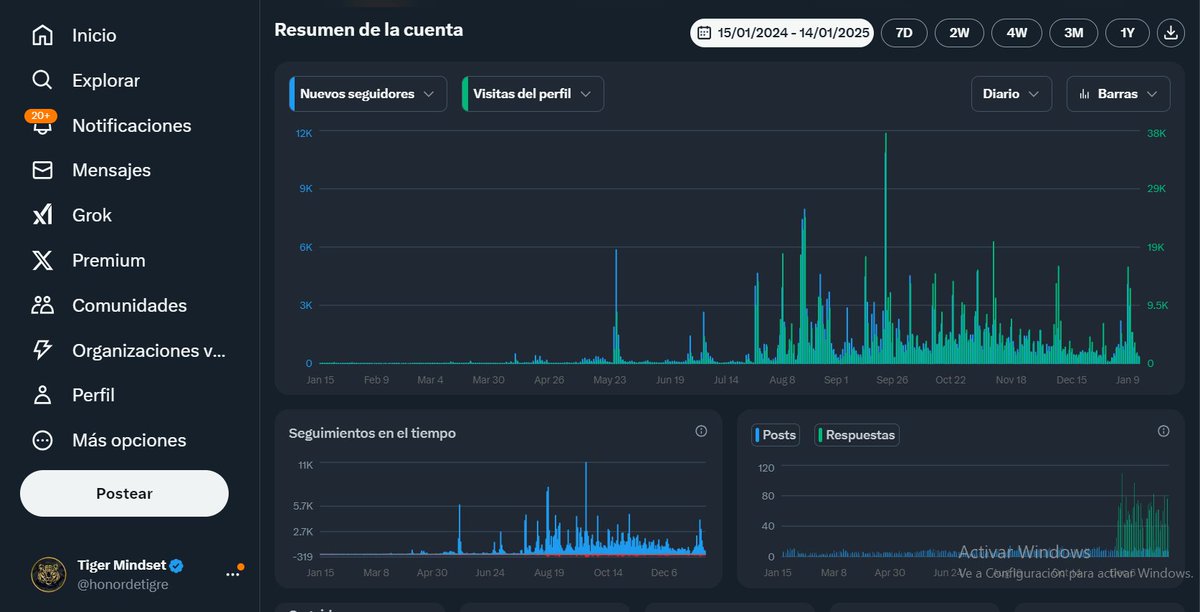Viewport: 1200px width, 612px height.
Task: Open Grok icon in sidebar
Action: 42,215
